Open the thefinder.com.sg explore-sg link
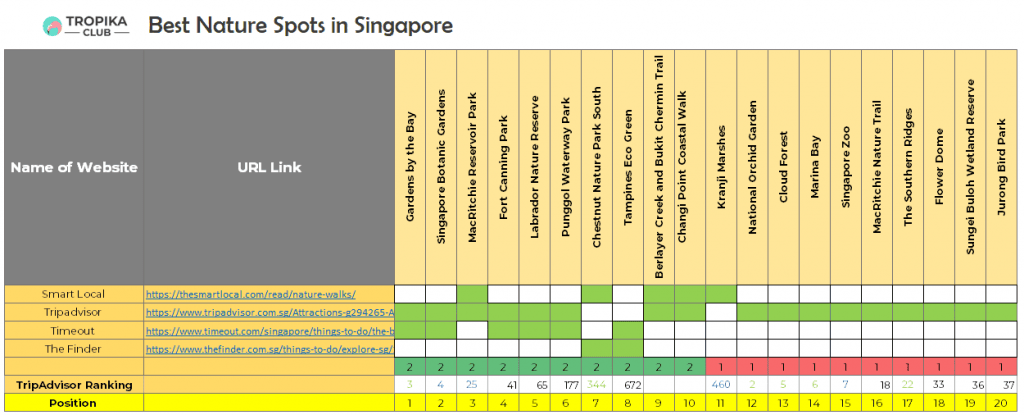 [269, 350]
